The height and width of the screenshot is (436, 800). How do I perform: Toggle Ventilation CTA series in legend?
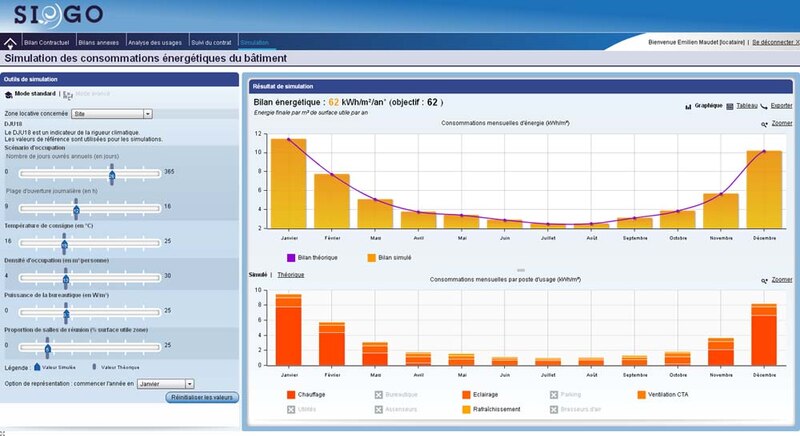click(641, 395)
